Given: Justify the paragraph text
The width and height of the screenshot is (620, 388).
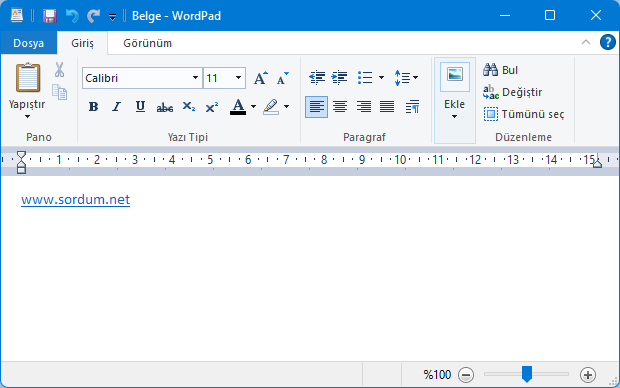Looking at the screenshot, I should (387, 107).
